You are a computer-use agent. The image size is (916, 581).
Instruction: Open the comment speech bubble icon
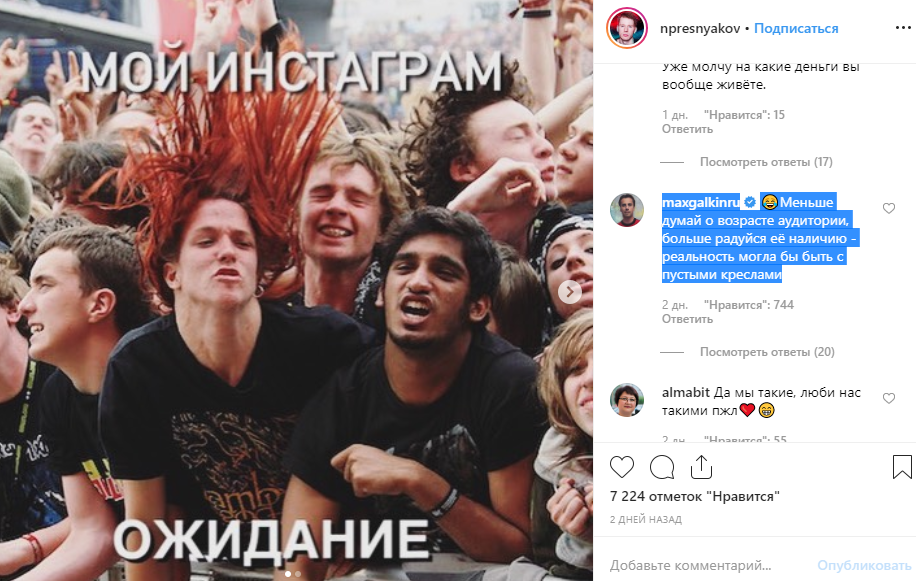coord(662,467)
